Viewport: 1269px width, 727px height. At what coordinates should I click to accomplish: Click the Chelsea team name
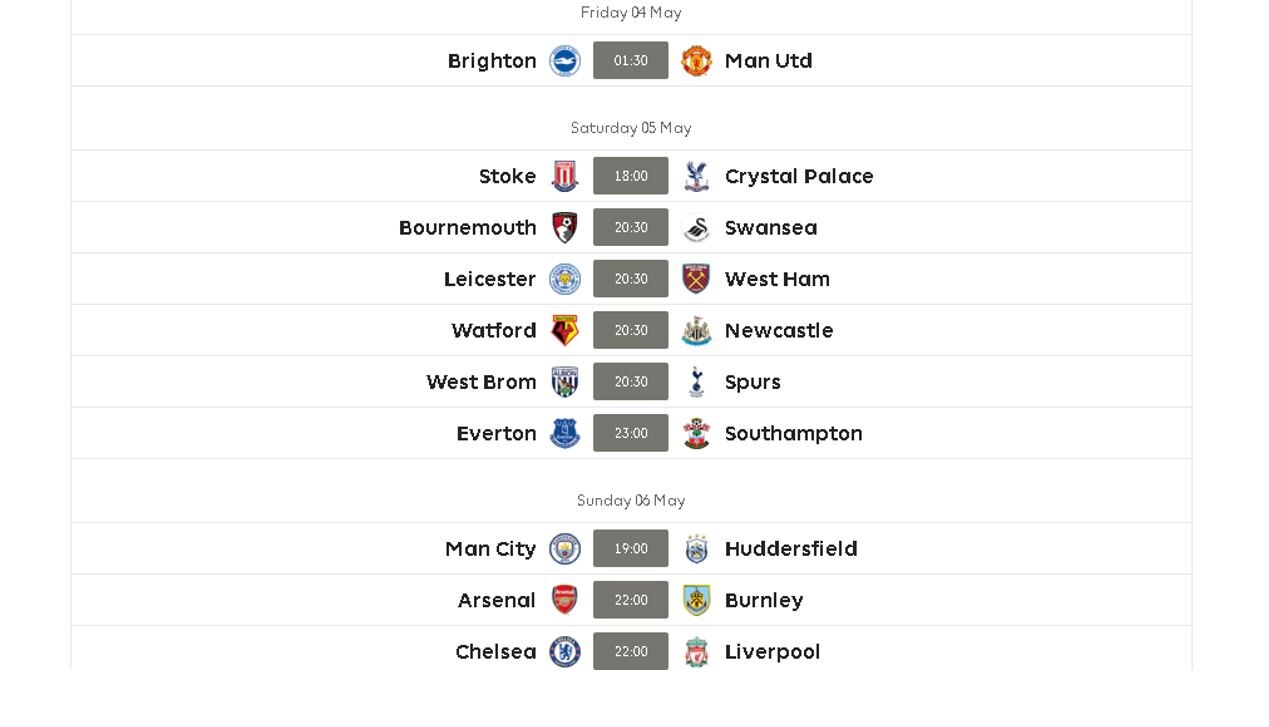click(x=496, y=652)
